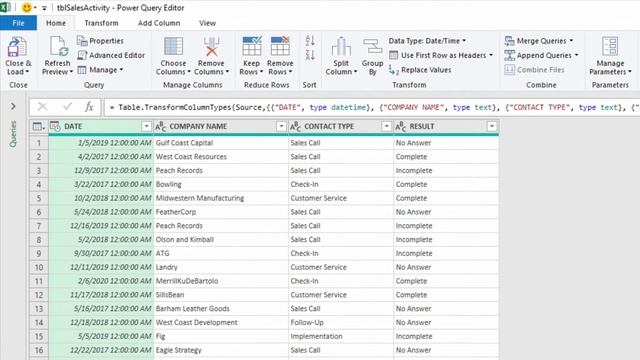Open CONTACT TYPE column filter dropdown

[386, 127]
